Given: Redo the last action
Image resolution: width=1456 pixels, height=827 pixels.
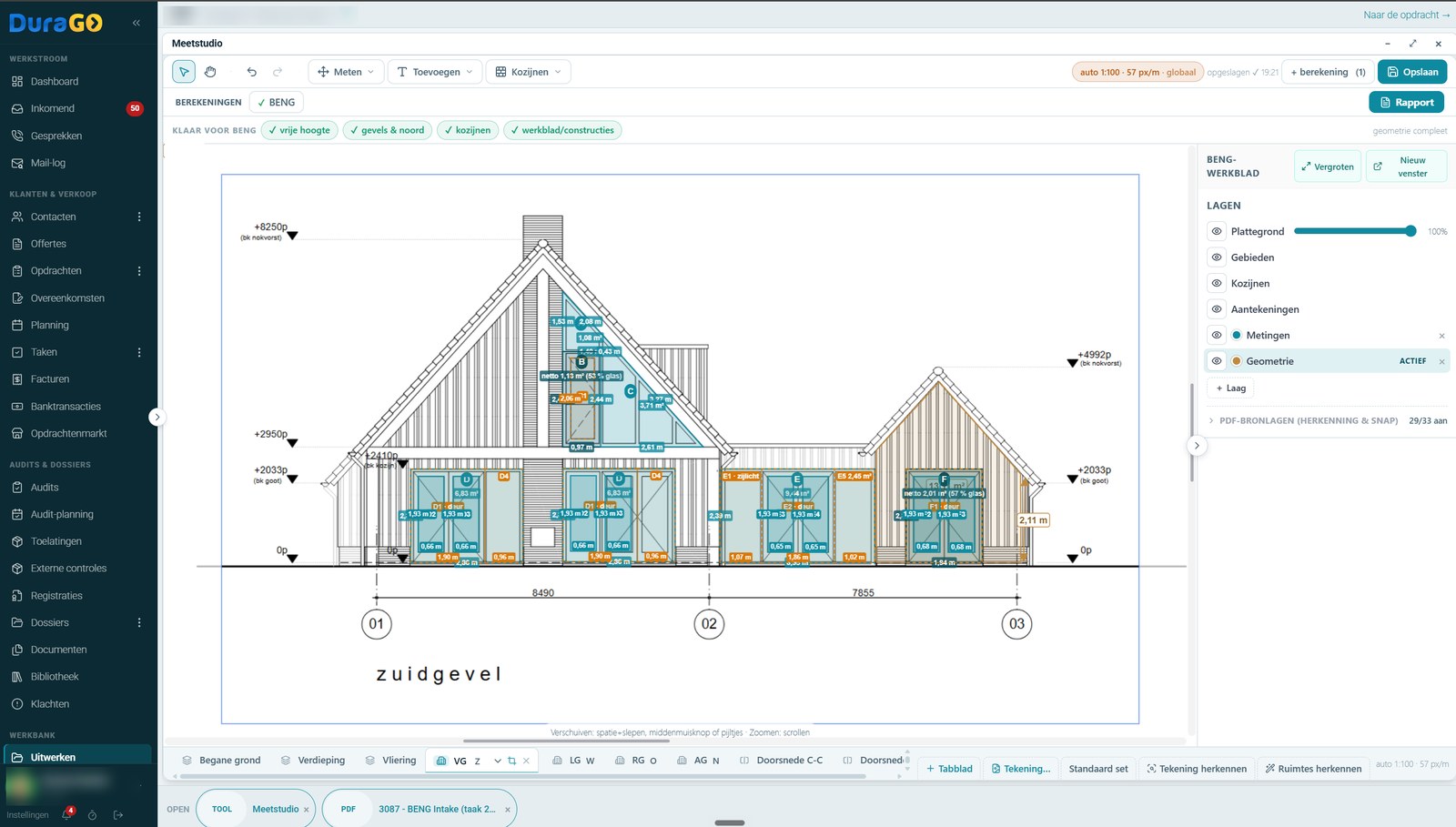Looking at the screenshot, I should 278,72.
